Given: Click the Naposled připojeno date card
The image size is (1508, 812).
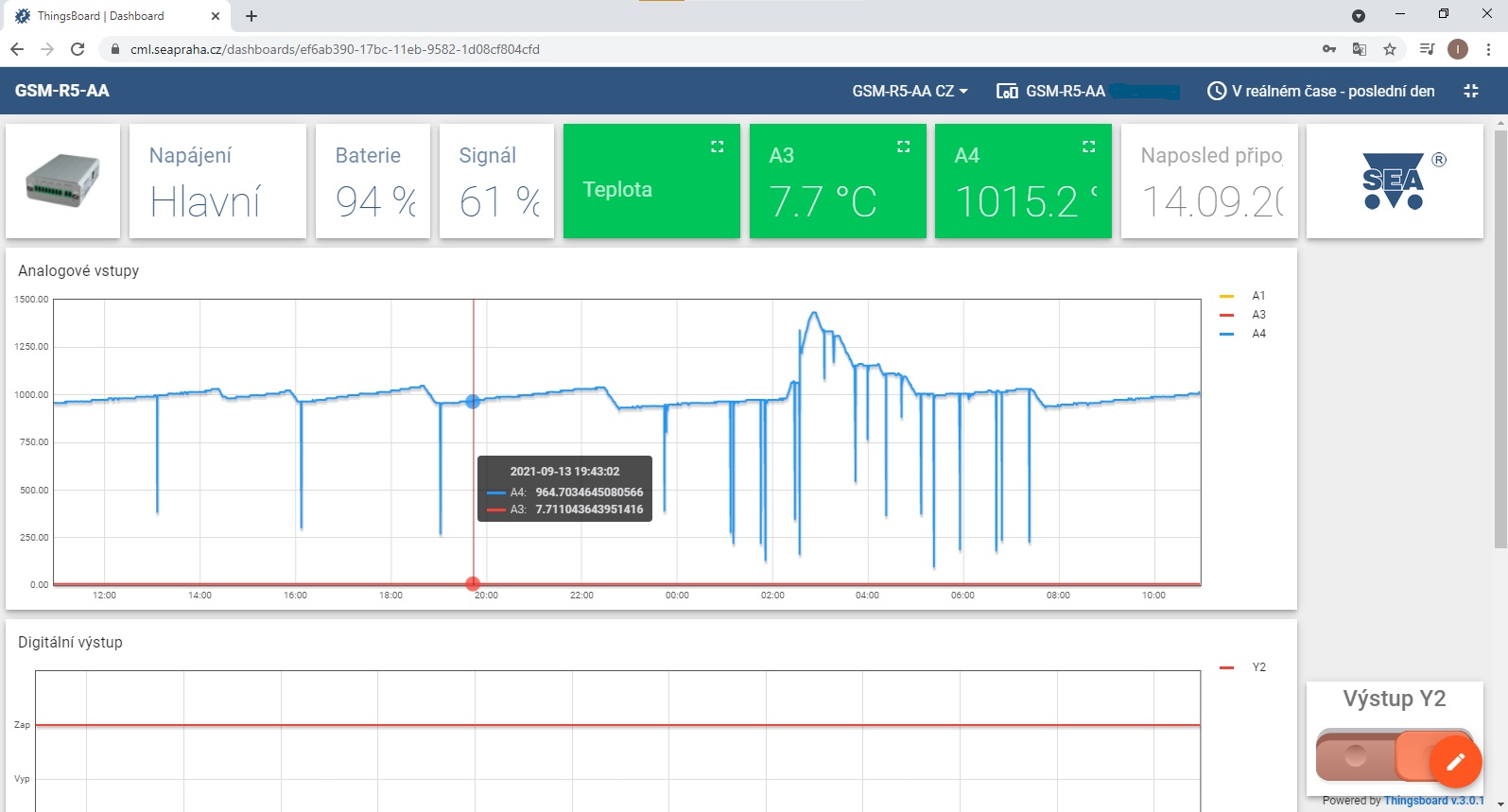Looking at the screenshot, I should (1209, 181).
